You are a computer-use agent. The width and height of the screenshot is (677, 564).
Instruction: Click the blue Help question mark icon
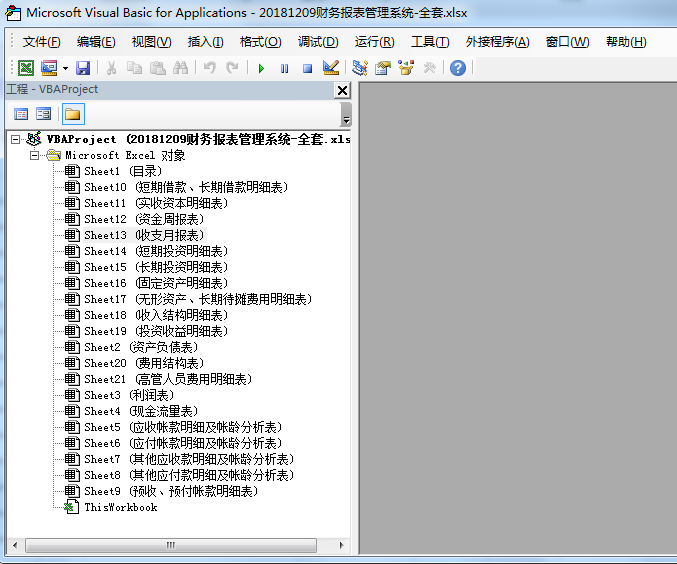[x=458, y=68]
